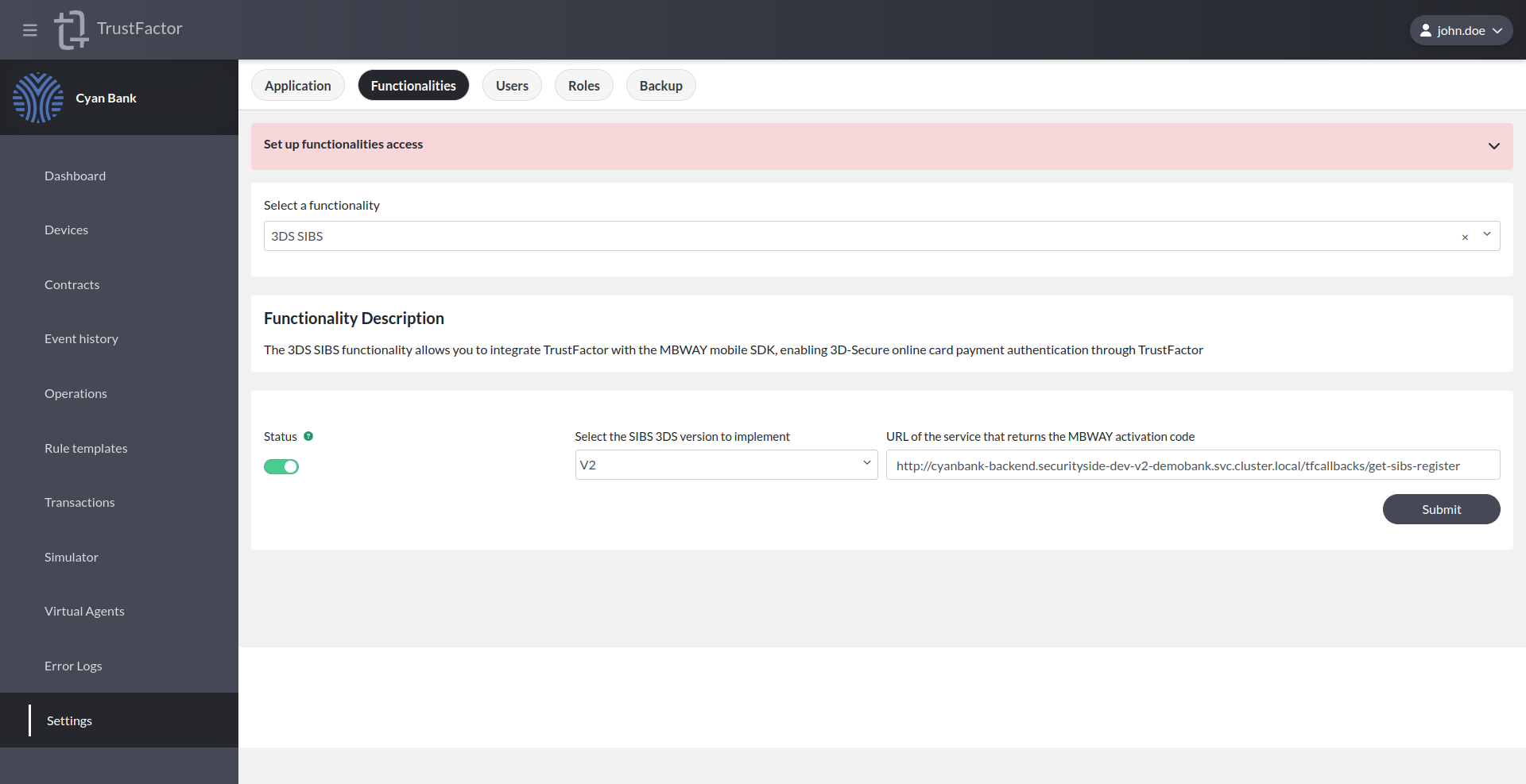The image size is (1526, 784).
Task: Open the Backup tab
Action: [x=660, y=85]
